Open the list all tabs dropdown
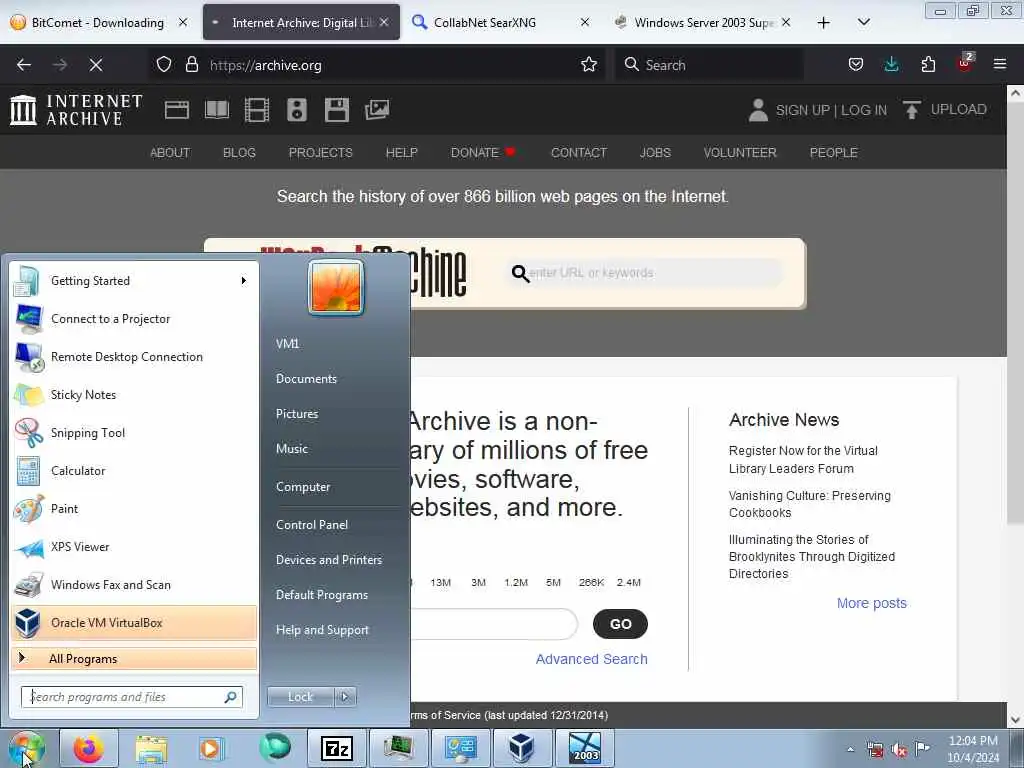This screenshot has width=1024, height=768. coord(863,22)
